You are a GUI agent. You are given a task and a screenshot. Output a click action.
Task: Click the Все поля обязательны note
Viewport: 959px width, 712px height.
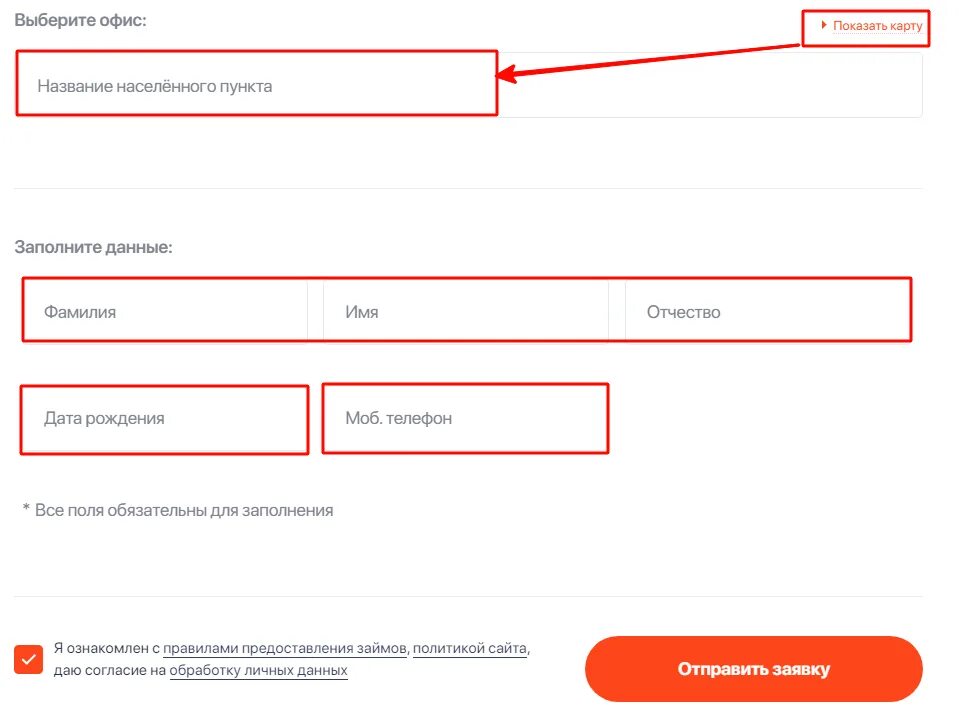click(184, 510)
